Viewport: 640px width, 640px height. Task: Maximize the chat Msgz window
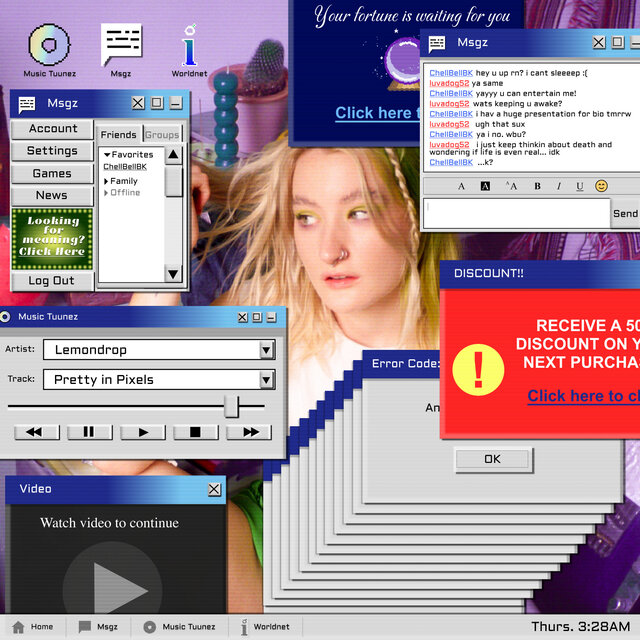[x=618, y=42]
